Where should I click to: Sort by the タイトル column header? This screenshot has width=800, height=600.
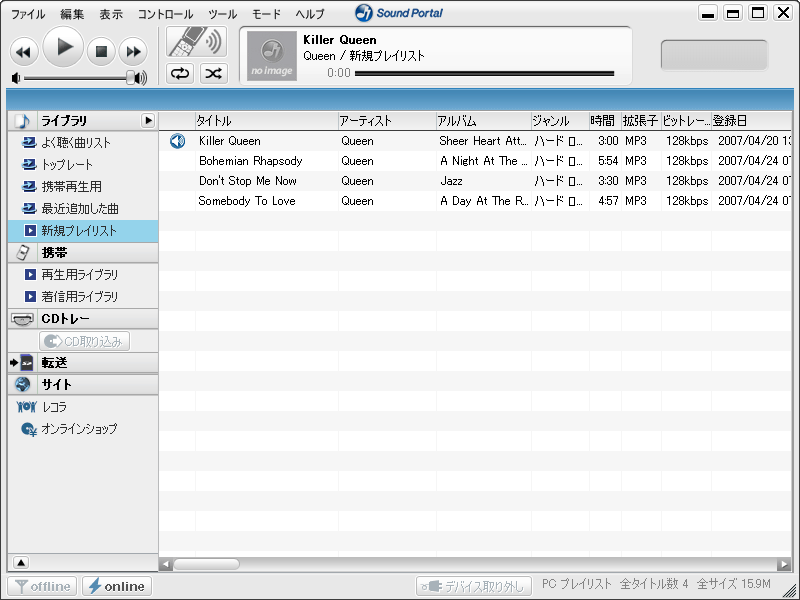[x=266, y=121]
